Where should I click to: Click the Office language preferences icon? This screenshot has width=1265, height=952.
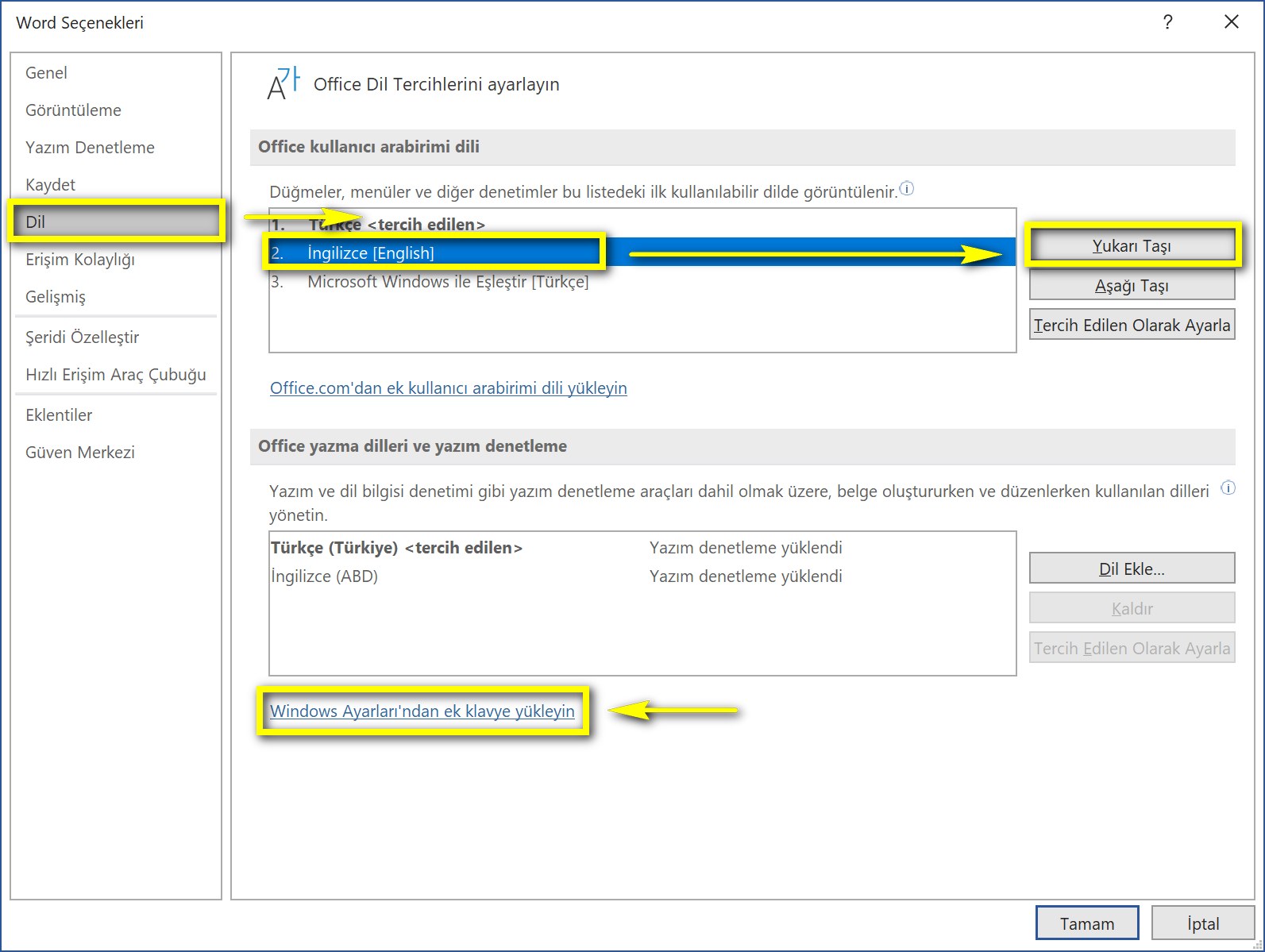(x=283, y=83)
